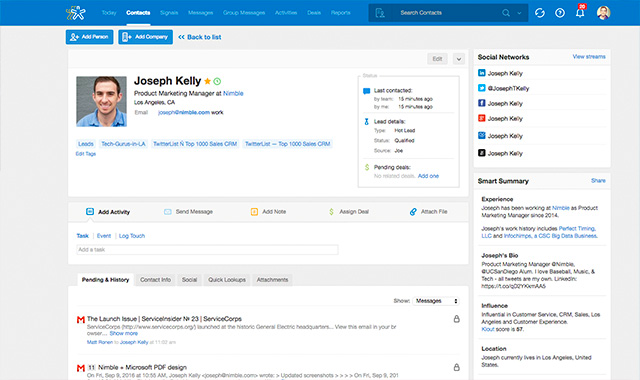
Task: Open Joseph Kelly's LinkedIn profile icon
Action: point(482,73)
